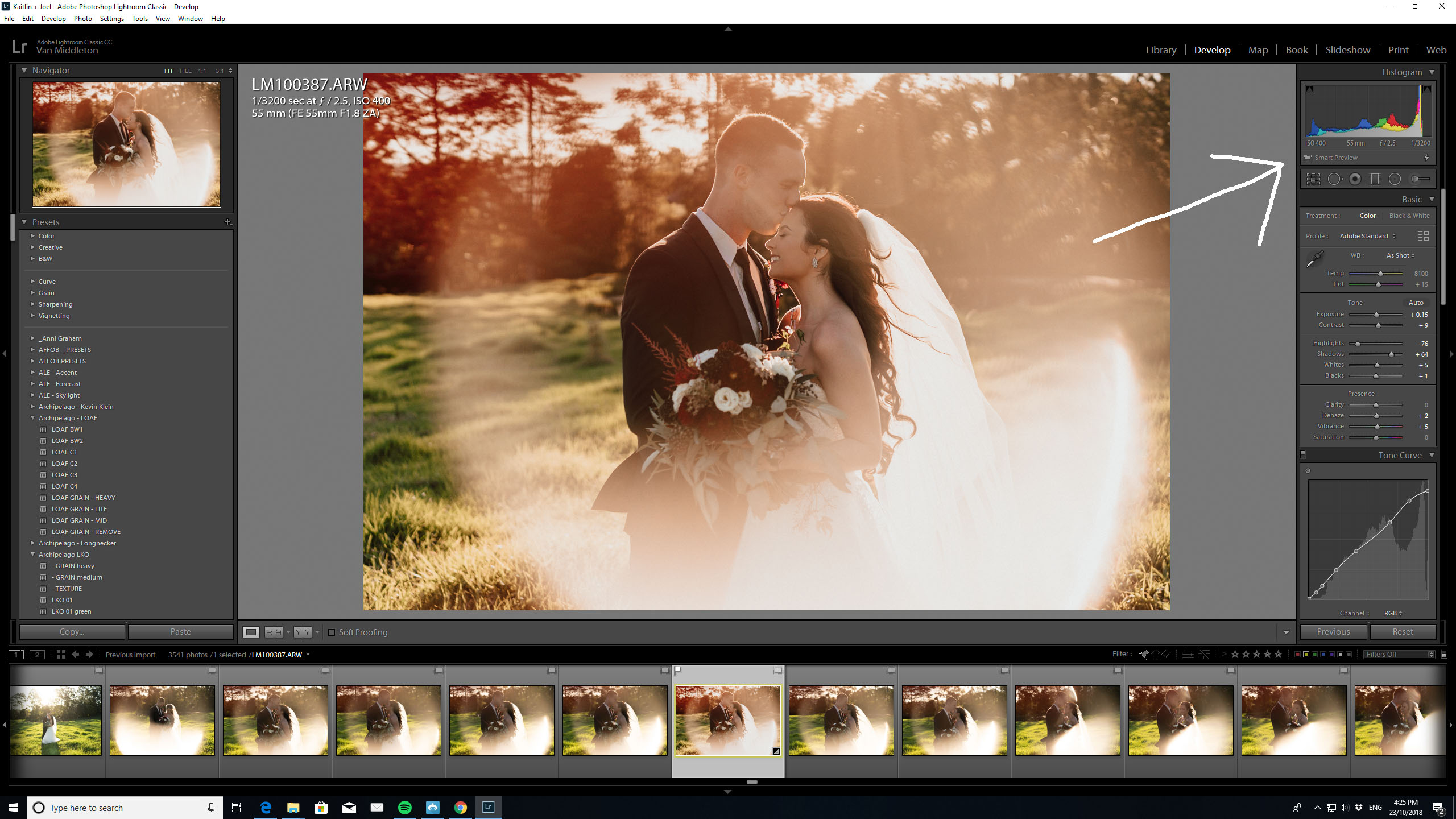Screen dimensions: 1456x819
Task: Open the Develop menu
Action: pos(53,19)
